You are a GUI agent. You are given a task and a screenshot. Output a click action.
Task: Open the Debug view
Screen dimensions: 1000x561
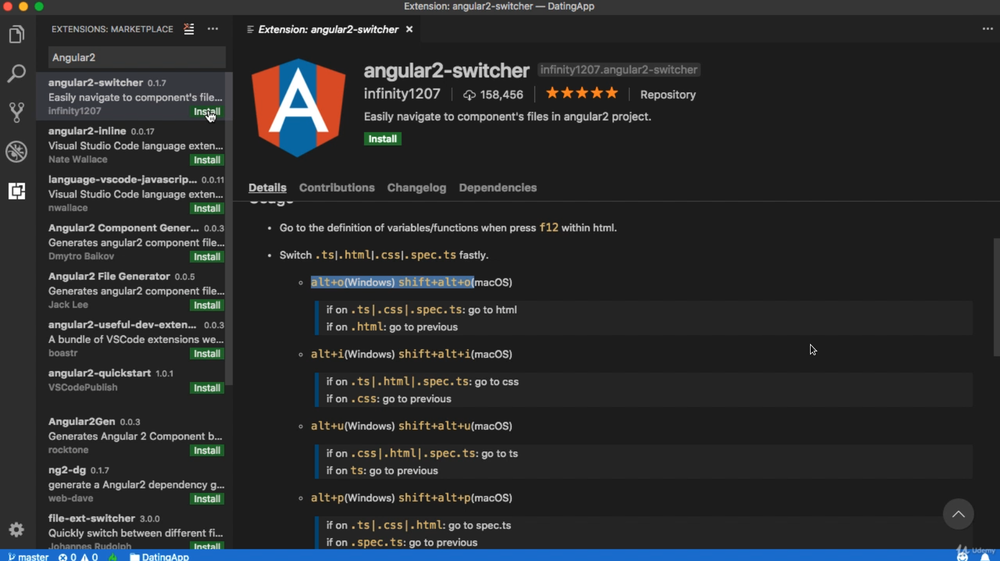[x=16, y=151]
